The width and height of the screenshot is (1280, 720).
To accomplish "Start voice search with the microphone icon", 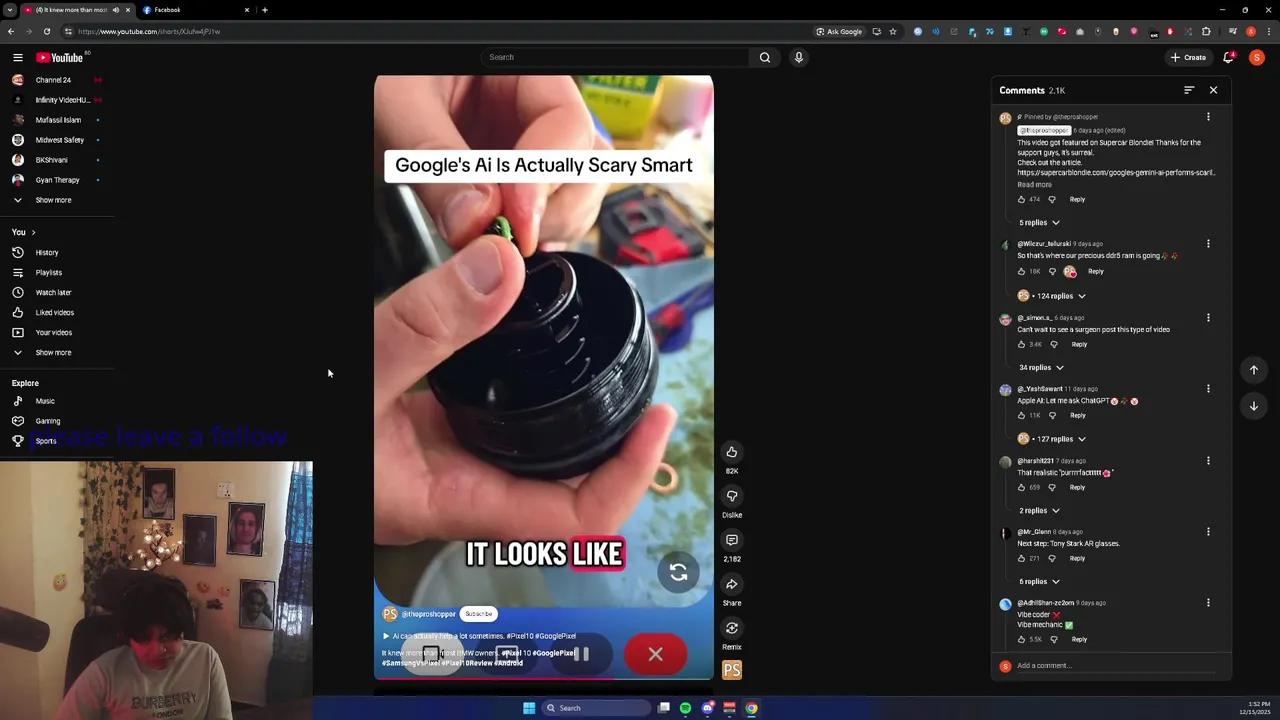I will [798, 57].
